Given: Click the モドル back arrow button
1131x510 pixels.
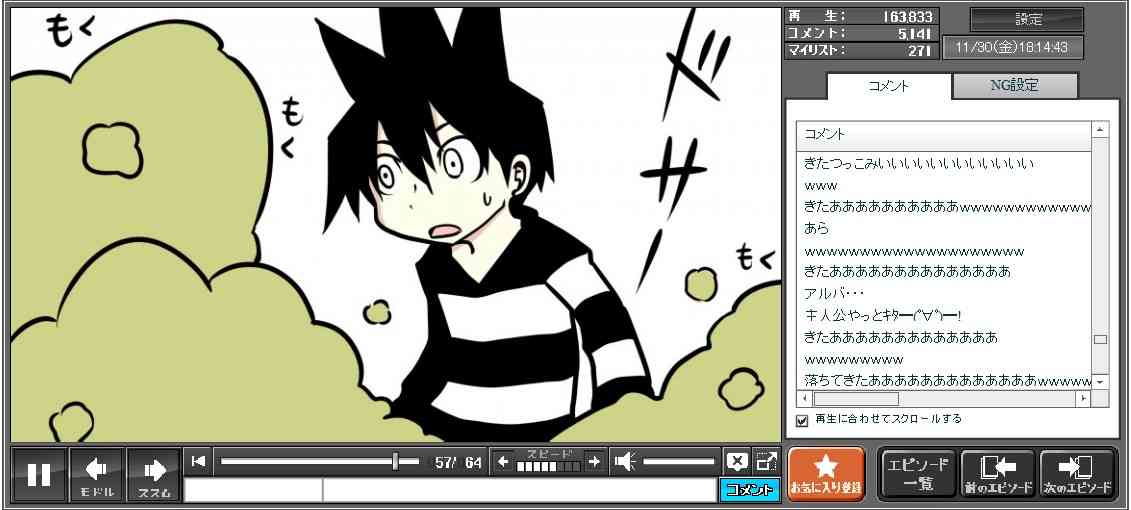Looking at the screenshot, I should pyautogui.click(x=97, y=474).
